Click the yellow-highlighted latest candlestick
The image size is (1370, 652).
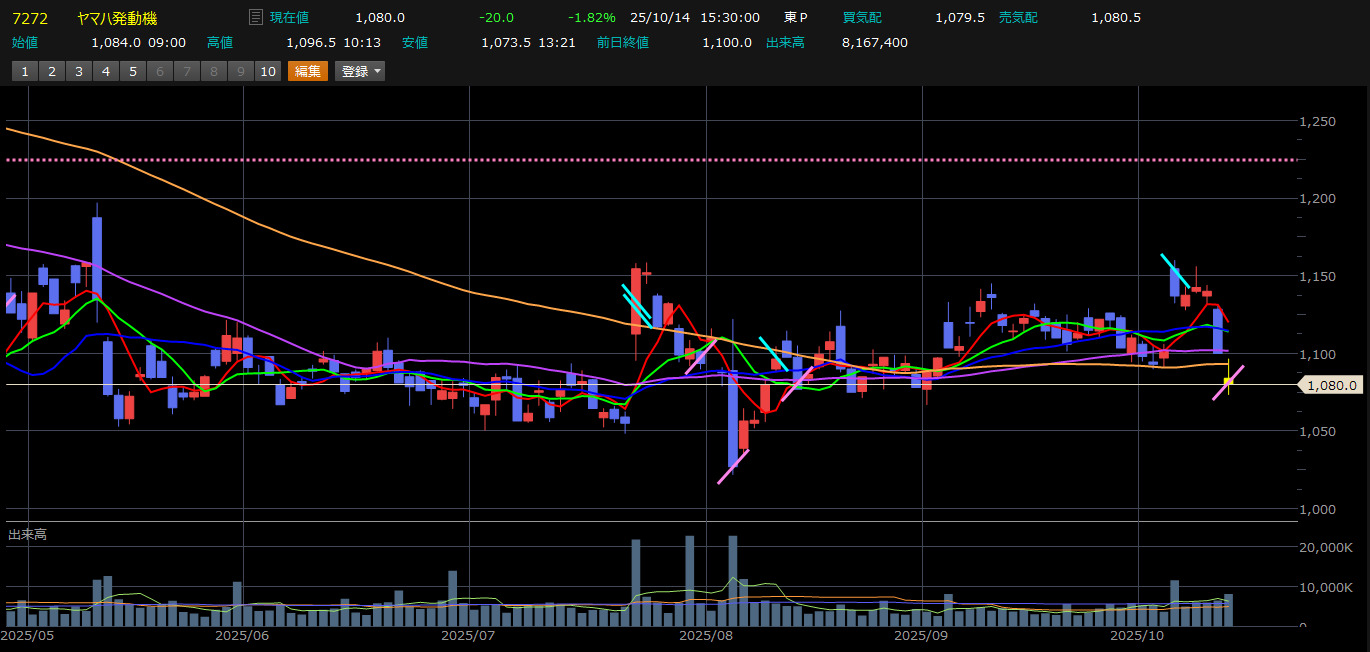click(1228, 381)
